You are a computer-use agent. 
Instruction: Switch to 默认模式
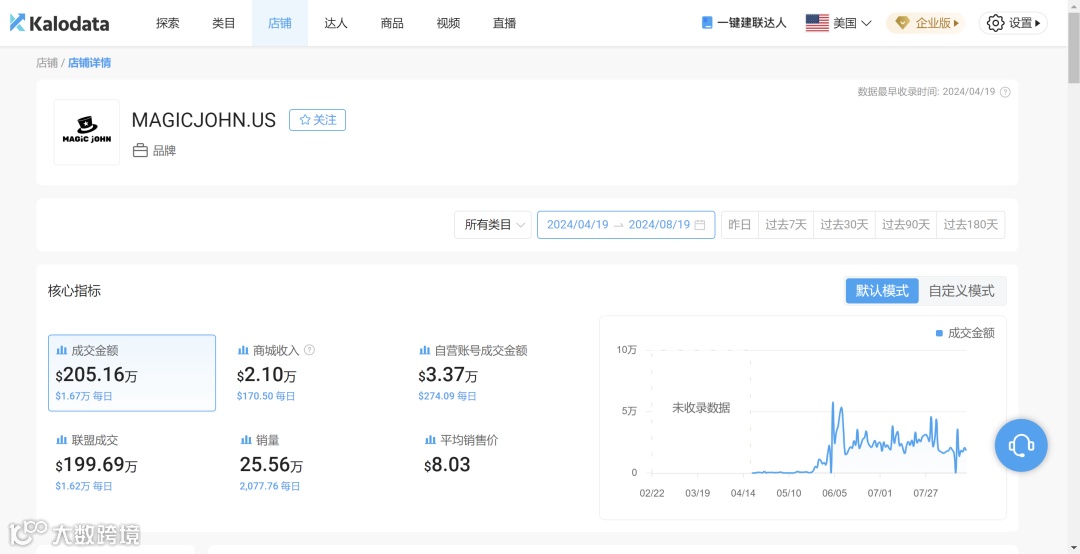coord(882,291)
